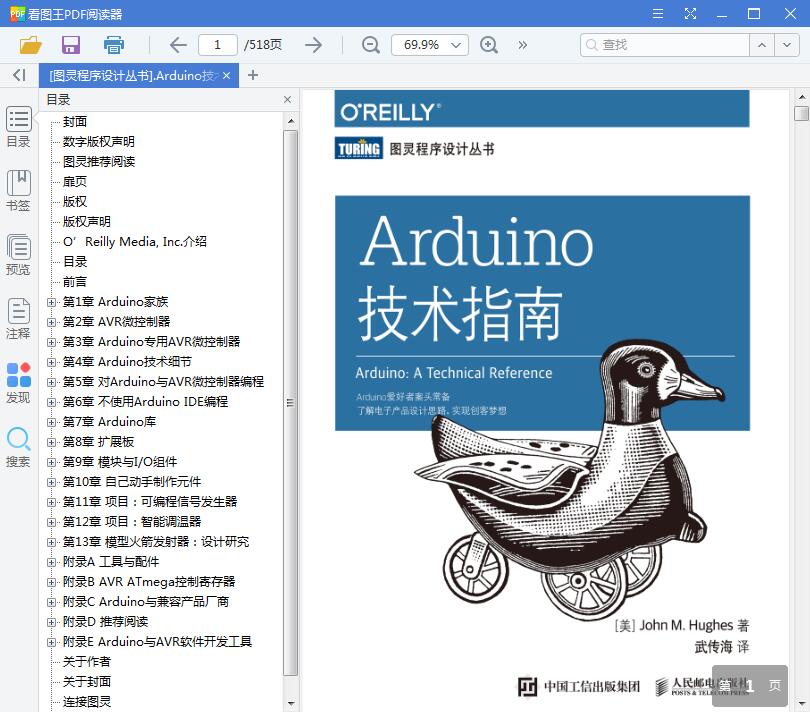Screen dimensions: 810x712
Task: Open the 目录 outline panel in the sidebar
Action: [x=19, y=127]
